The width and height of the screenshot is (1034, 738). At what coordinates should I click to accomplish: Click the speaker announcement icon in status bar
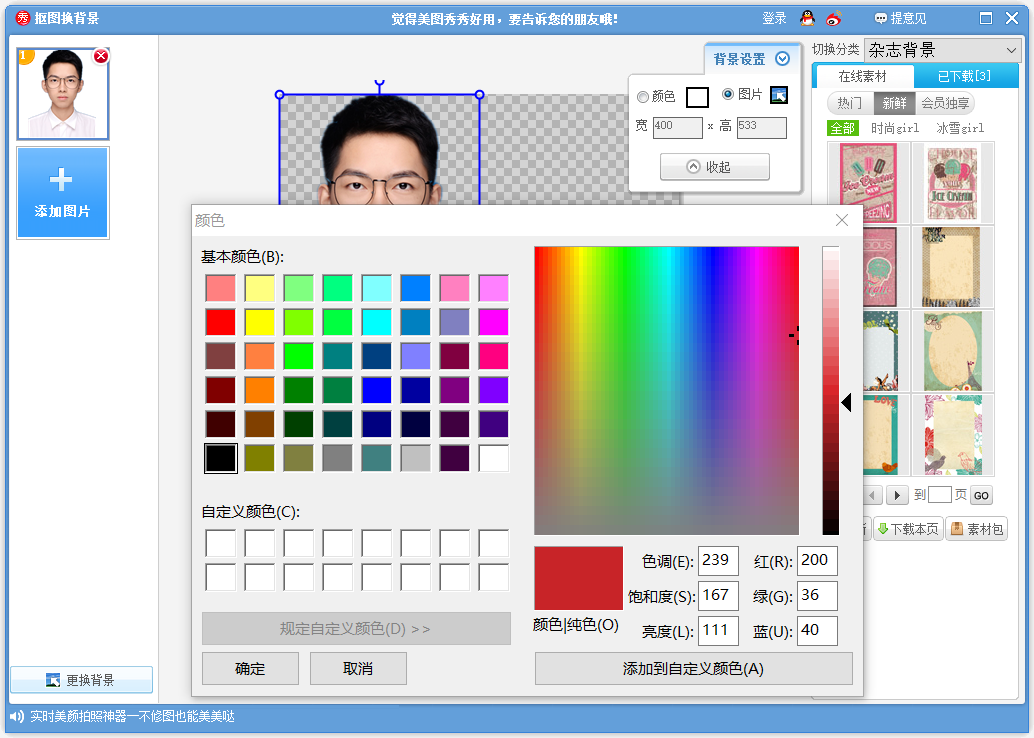pos(17,716)
